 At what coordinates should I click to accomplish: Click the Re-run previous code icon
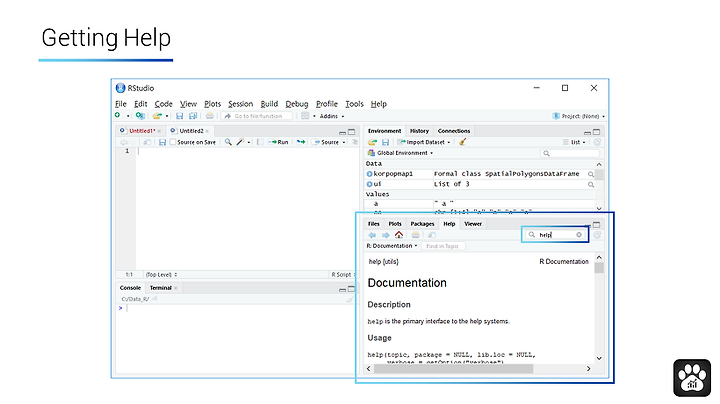(x=301, y=142)
